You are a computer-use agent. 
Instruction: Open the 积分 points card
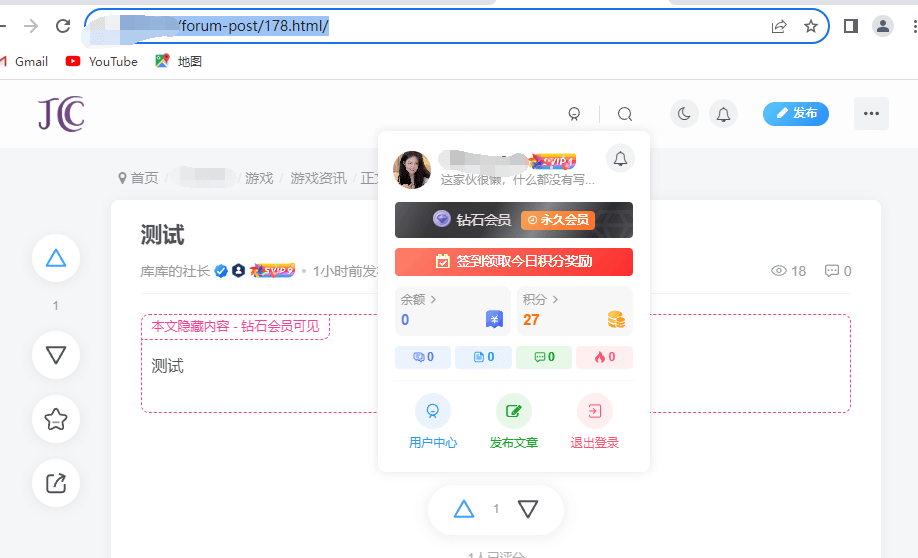(574, 310)
